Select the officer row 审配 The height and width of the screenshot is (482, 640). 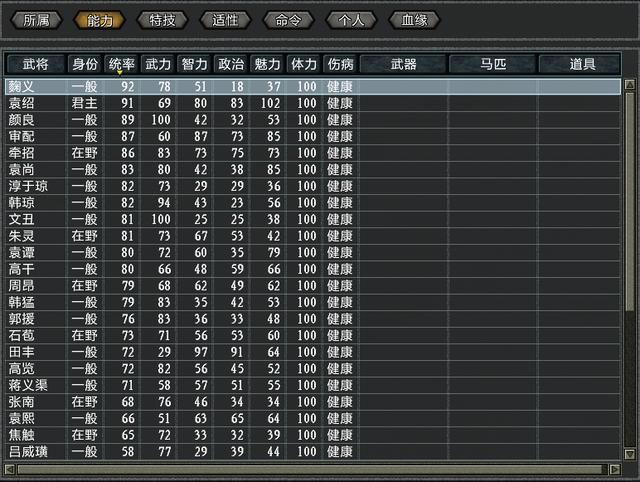313,136
